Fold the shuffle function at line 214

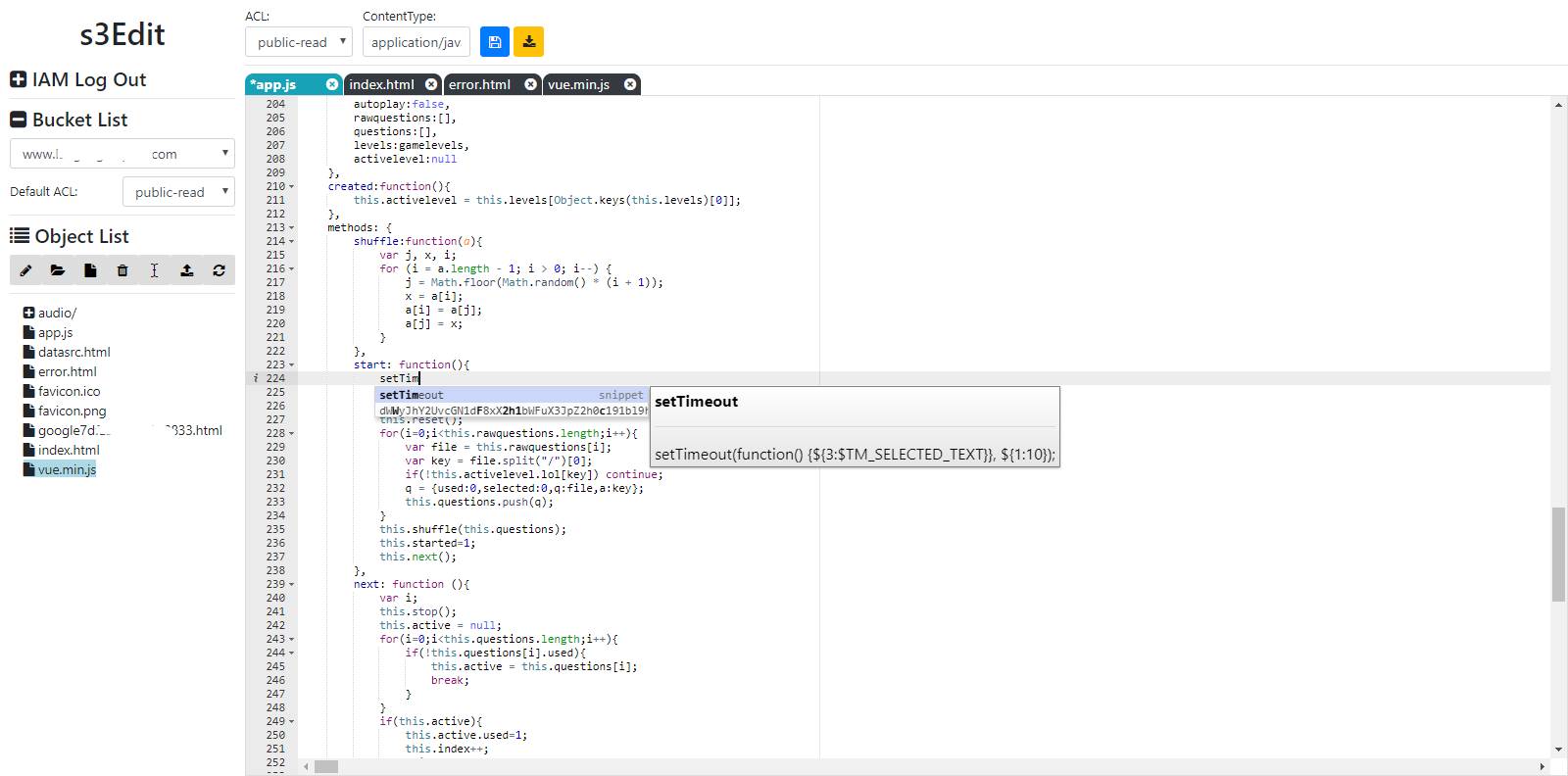pyautogui.click(x=291, y=242)
